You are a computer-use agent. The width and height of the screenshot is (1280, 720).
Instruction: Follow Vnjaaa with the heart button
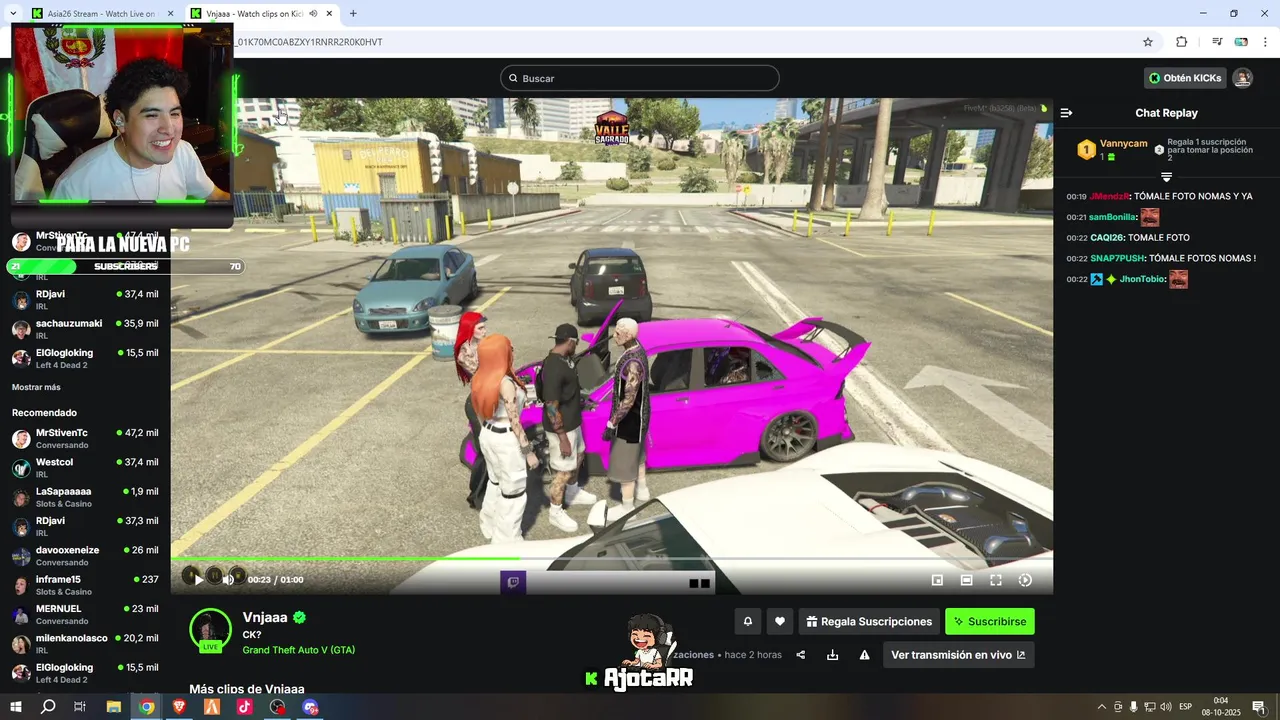780,621
